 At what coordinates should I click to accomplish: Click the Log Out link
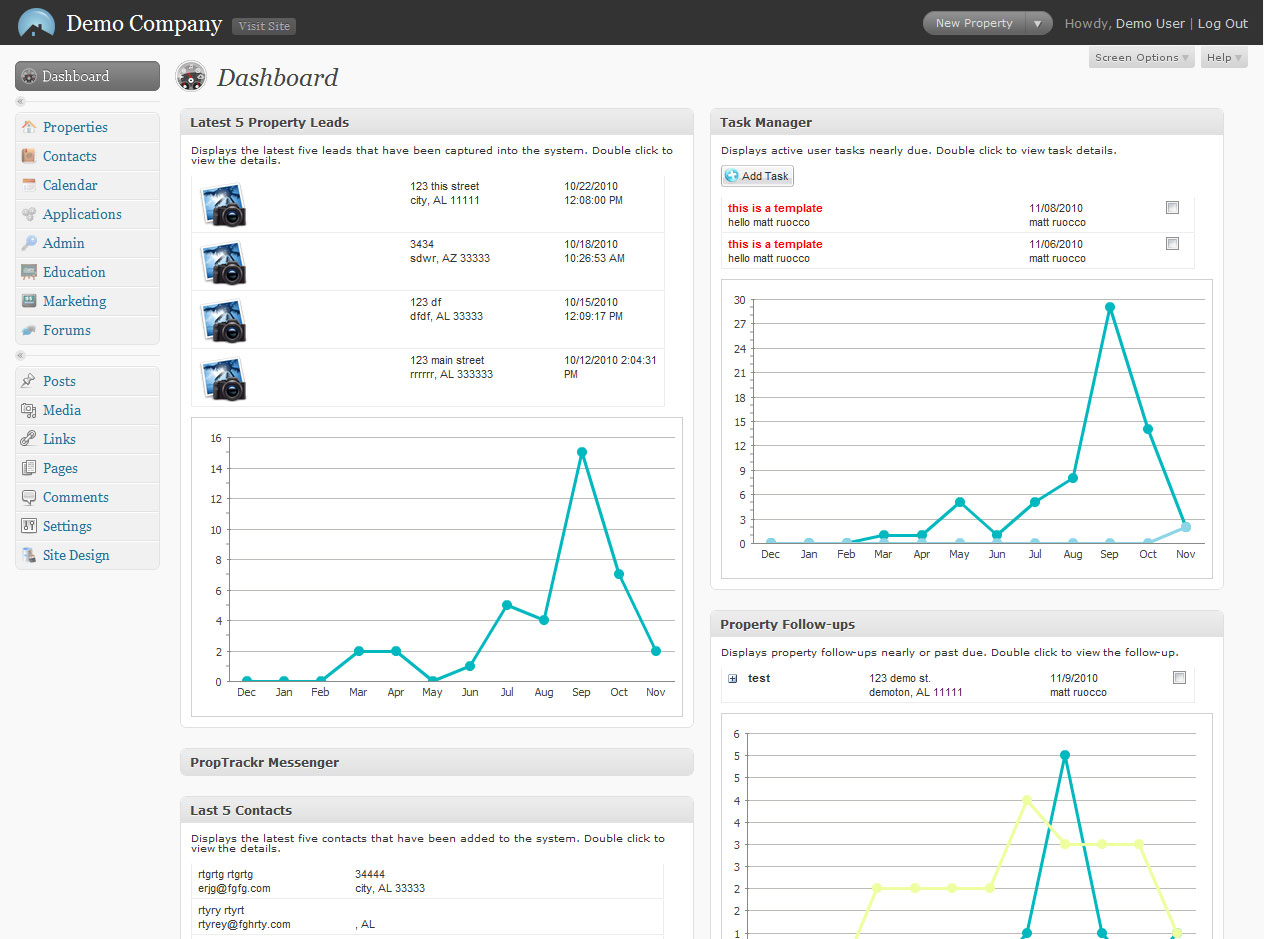1222,23
